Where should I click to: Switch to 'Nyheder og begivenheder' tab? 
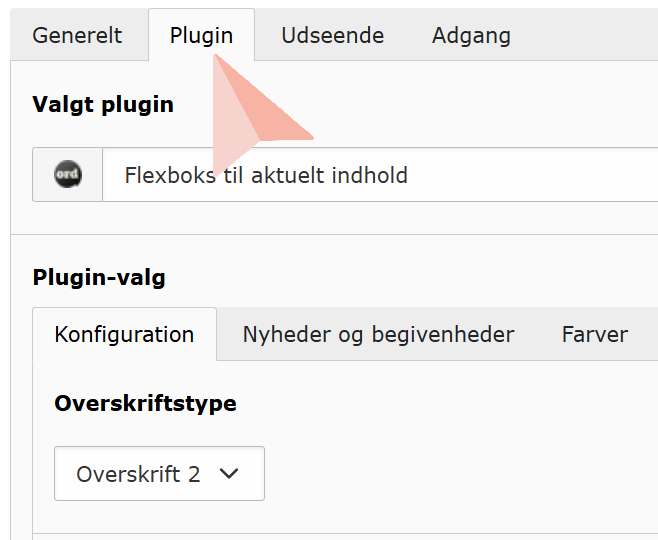point(378,334)
